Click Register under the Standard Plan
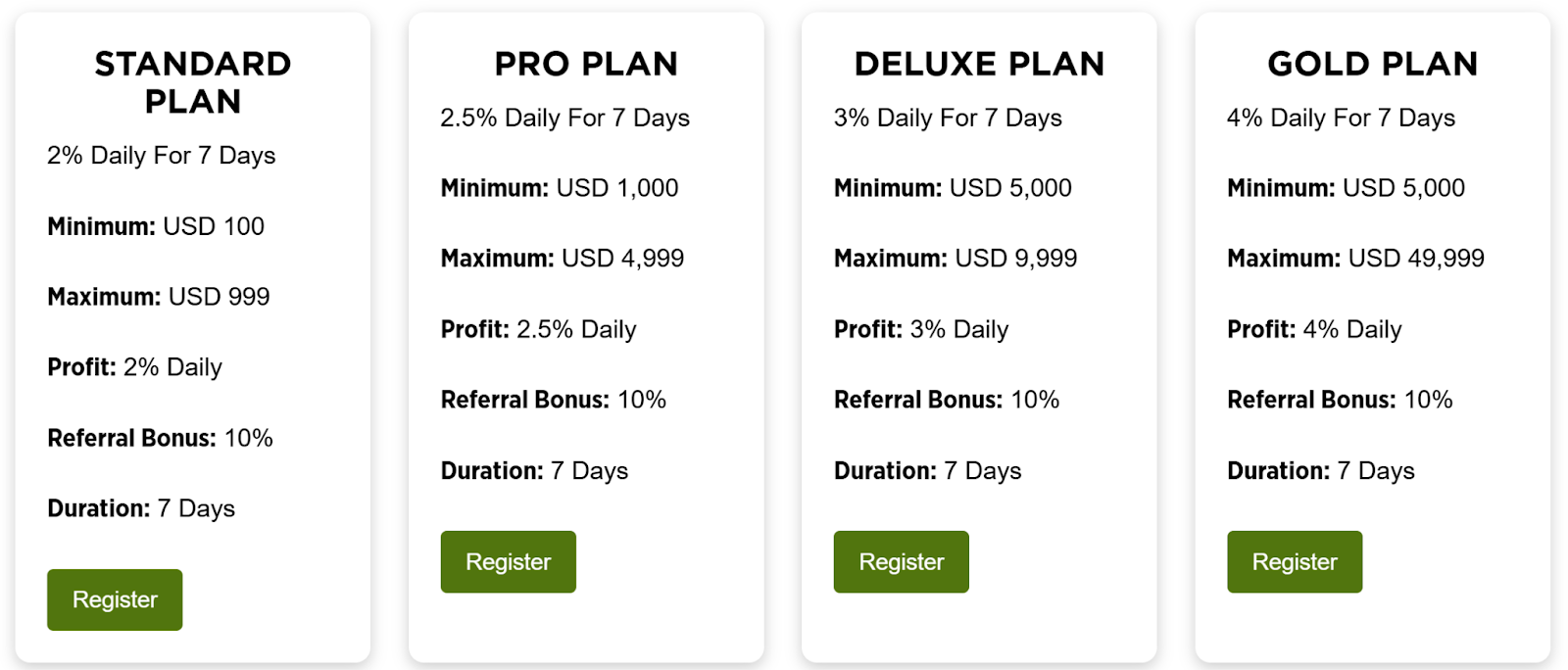Image resolution: width=1568 pixels, height=670 pixels. coord(115,599)
